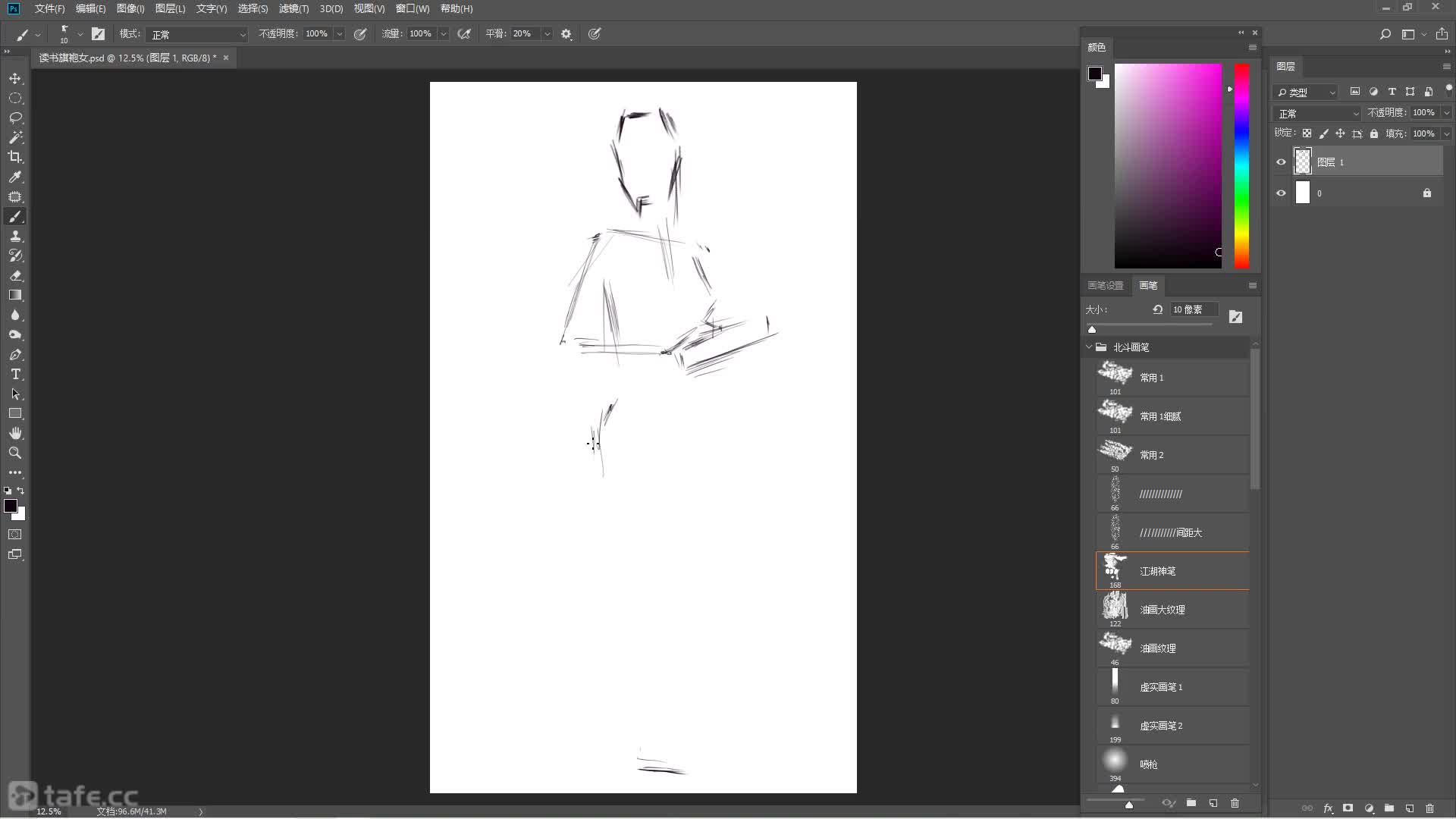
Task: Select the Eyedropper tool
Action: 15,177
